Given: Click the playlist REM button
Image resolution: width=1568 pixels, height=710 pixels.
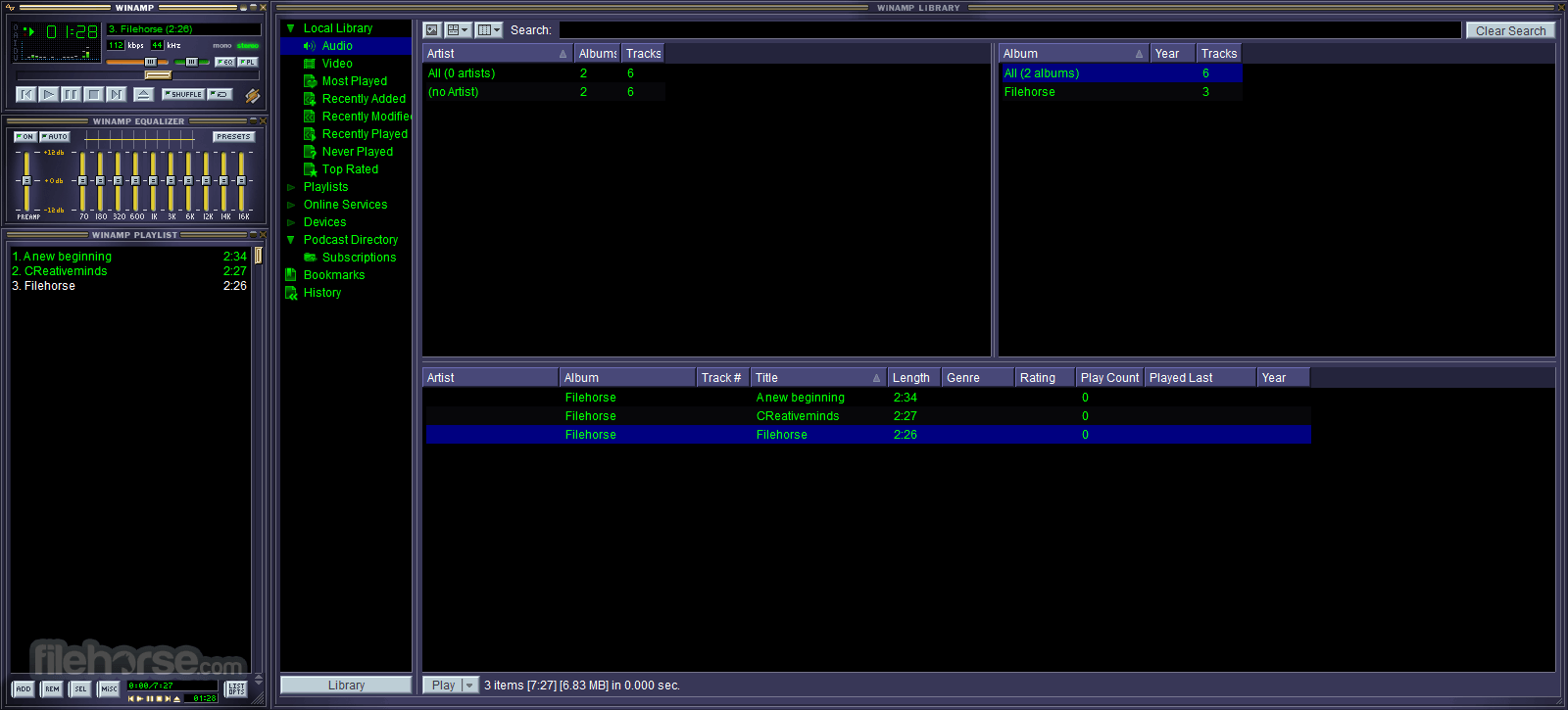Looking at the screenshot, I should coord(52,688).
